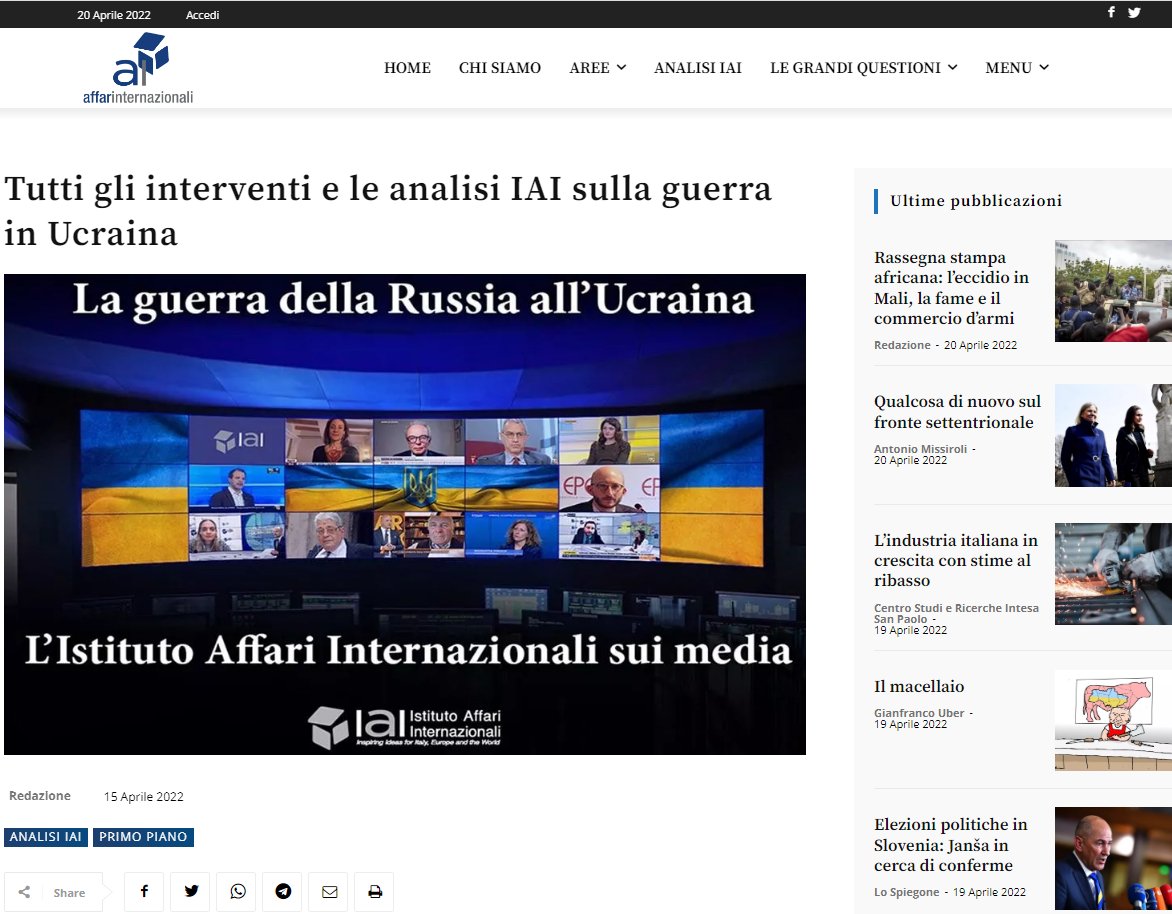Click the Mali article thumbnail
This screenshot has height=914, width=1172.
tap(1113, 291)
